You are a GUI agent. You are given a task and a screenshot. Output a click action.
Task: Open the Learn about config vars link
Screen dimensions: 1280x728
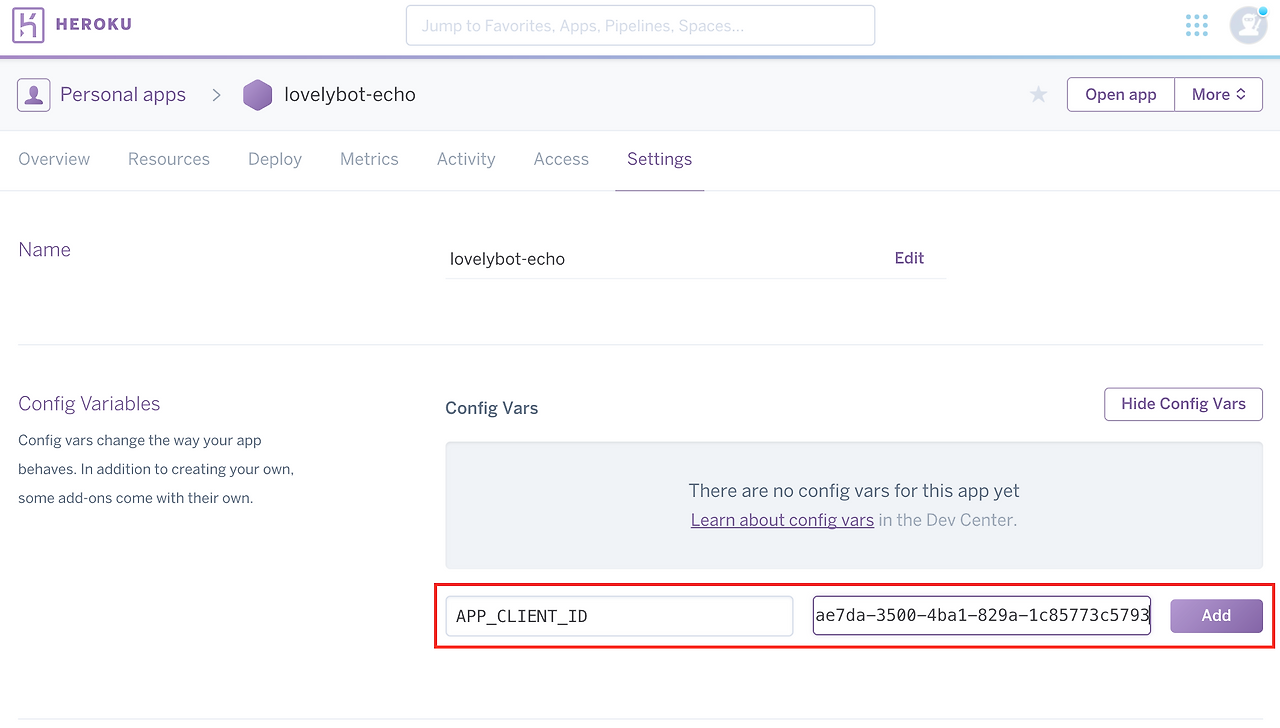[782, 520]
